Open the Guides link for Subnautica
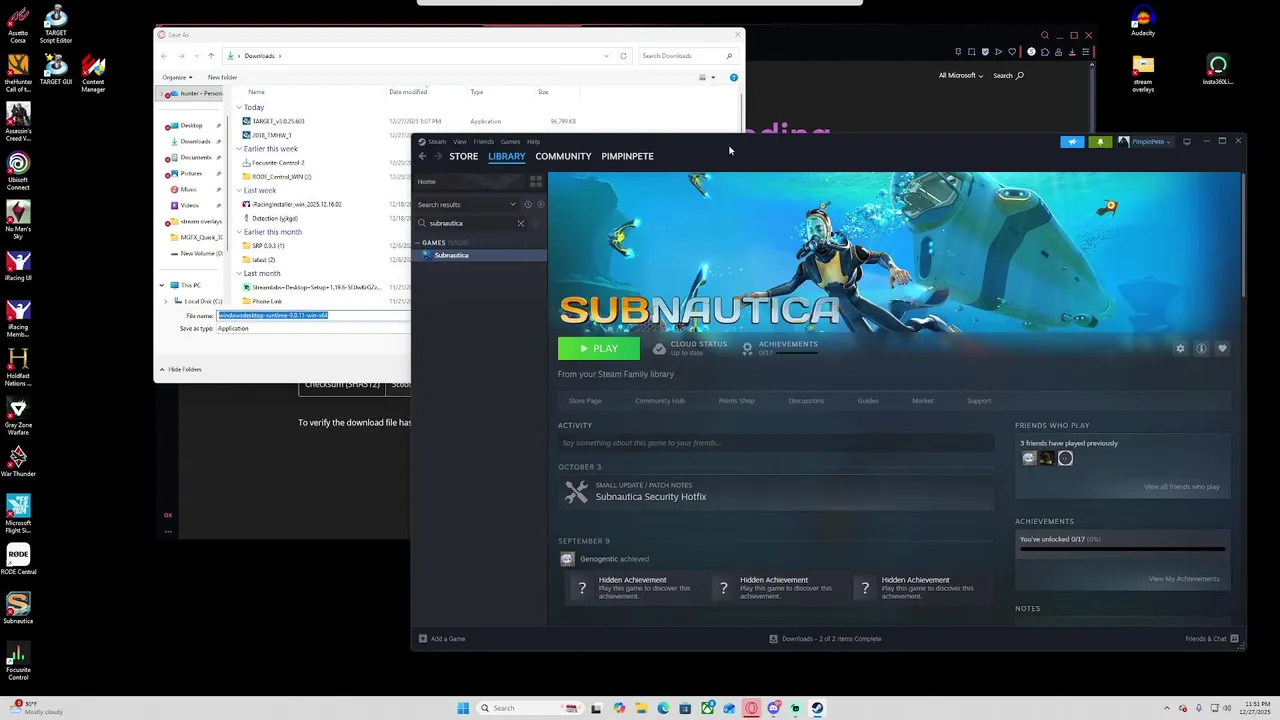The width and height of the screenshot is (1280, 720). tap(868, 401)
